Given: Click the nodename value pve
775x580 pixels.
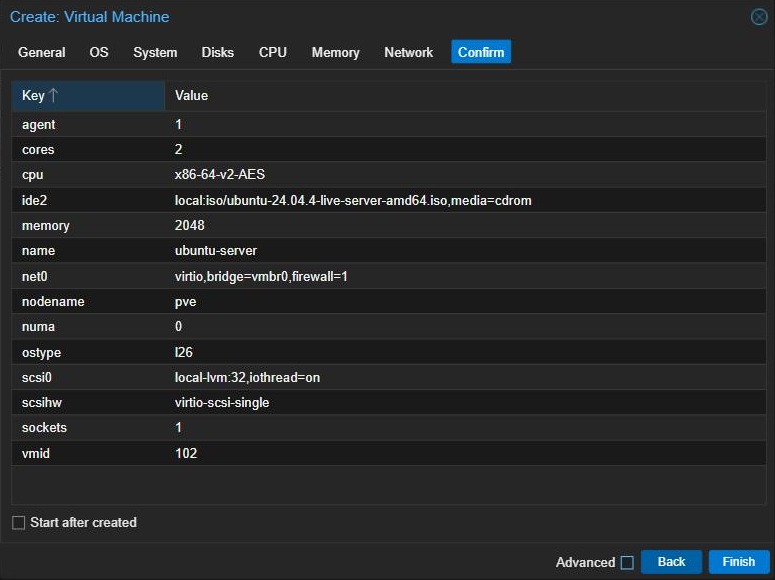Looking at the screenshot, I should pos(185,302).
